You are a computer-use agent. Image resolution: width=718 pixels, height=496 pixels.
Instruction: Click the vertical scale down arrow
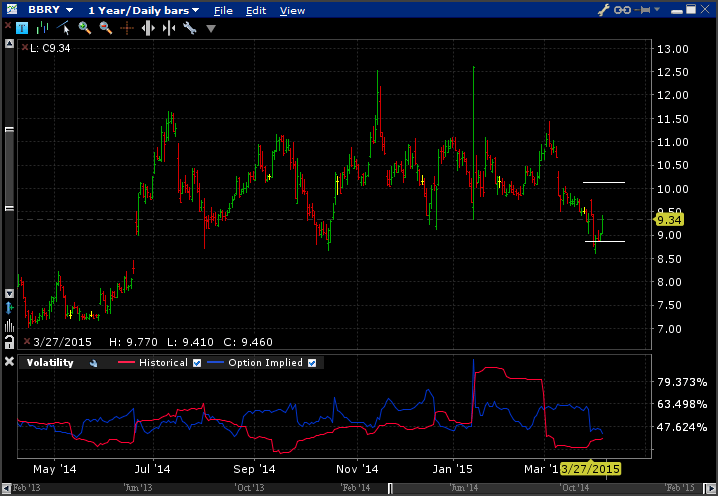[9, 294]
